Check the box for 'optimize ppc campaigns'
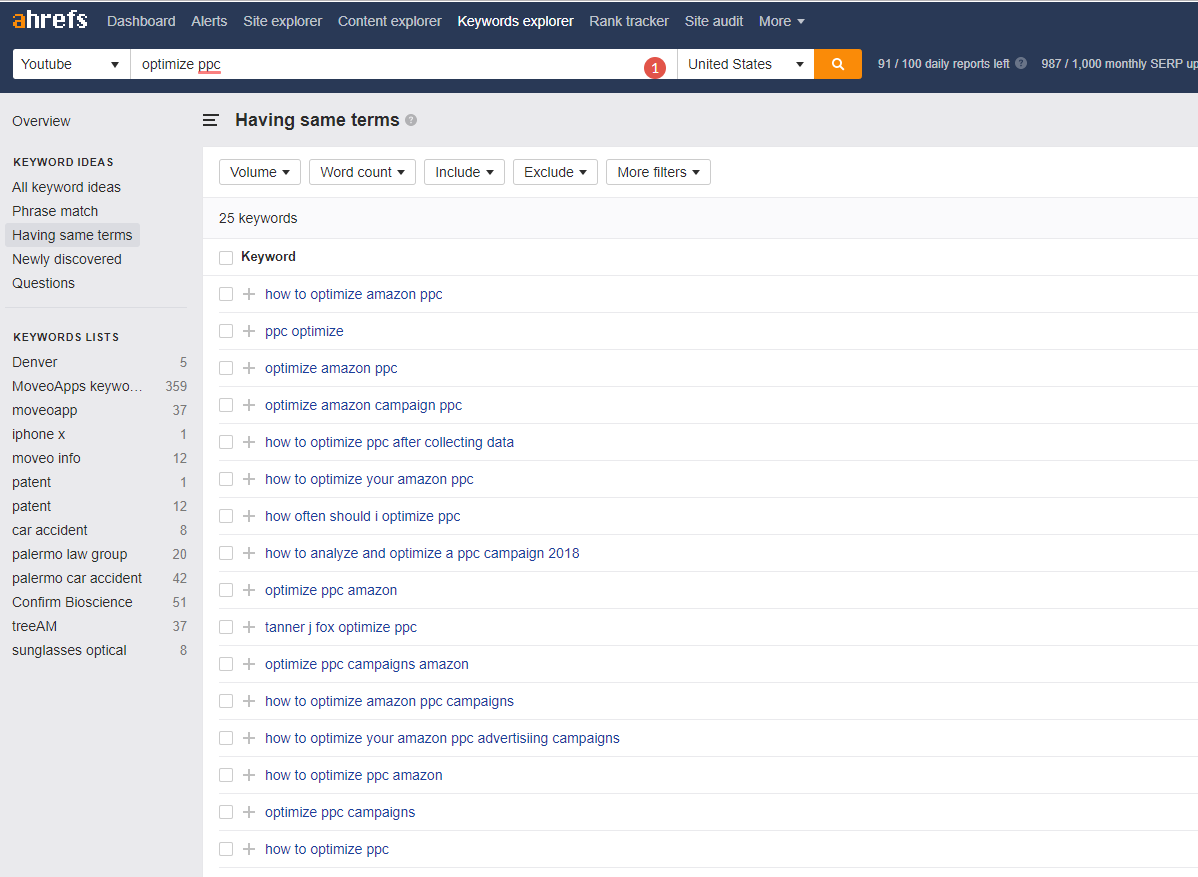1198x877 pixels. pos(226,812)
